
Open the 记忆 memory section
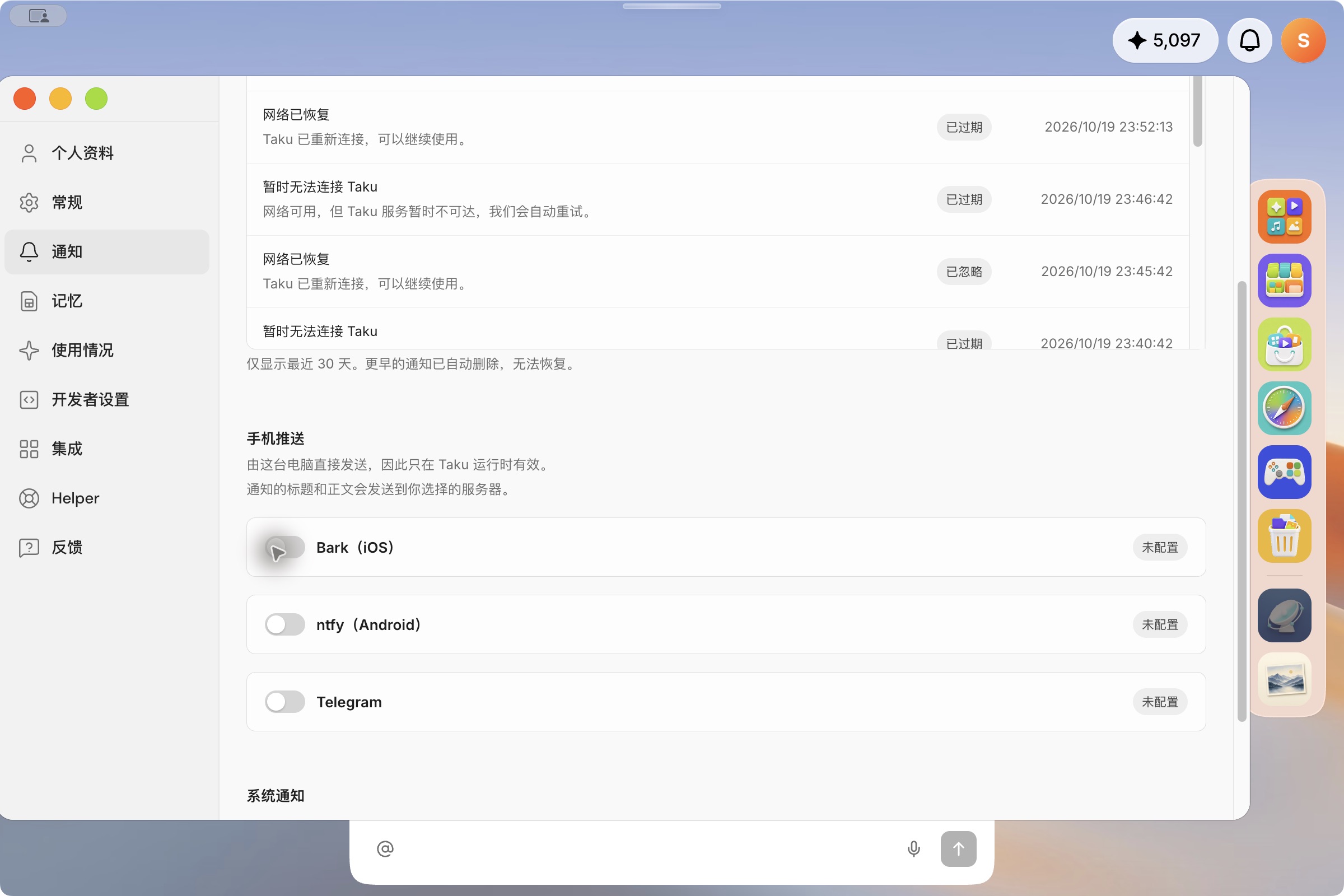(107, 301)
